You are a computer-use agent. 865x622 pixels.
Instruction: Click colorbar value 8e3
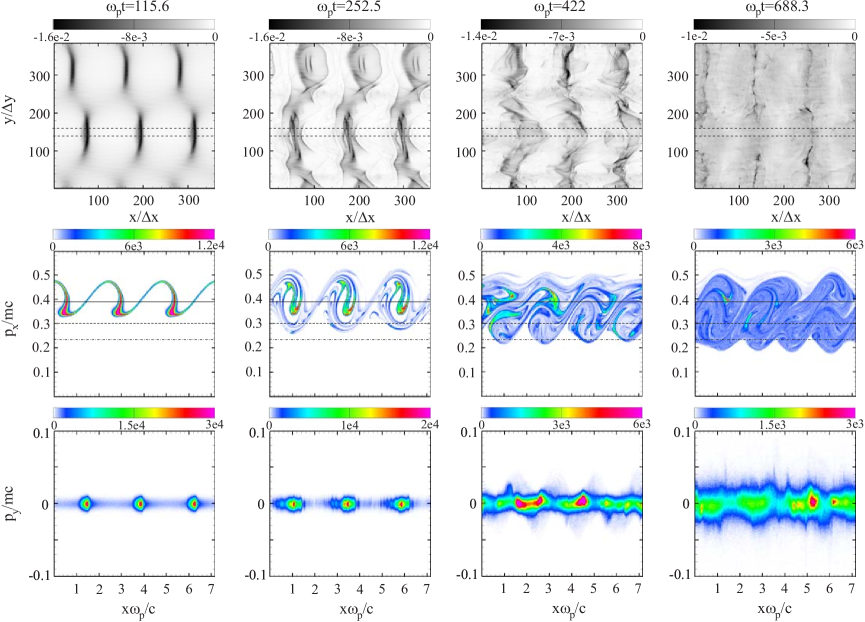click(x=641, y=246)
